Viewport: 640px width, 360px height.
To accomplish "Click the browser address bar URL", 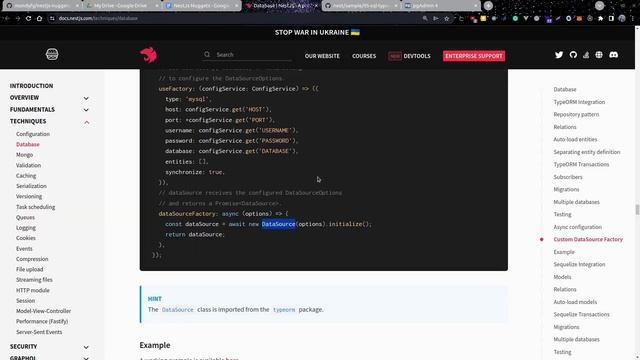I will pyautogui.click(x=98, y=18).
